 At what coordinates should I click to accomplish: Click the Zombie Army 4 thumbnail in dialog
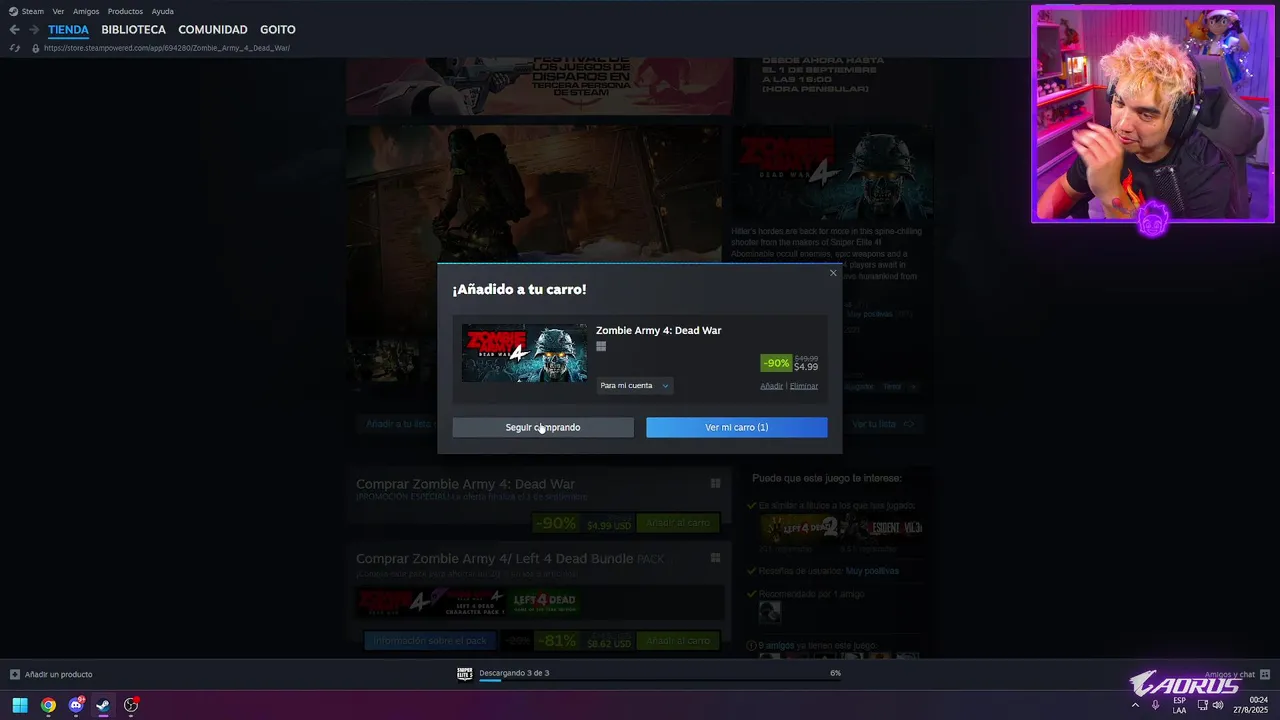click(x=525, y=353)
